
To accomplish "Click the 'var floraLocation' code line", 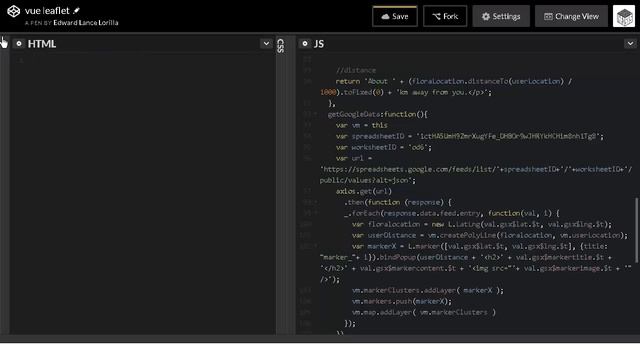I will 482,224.
